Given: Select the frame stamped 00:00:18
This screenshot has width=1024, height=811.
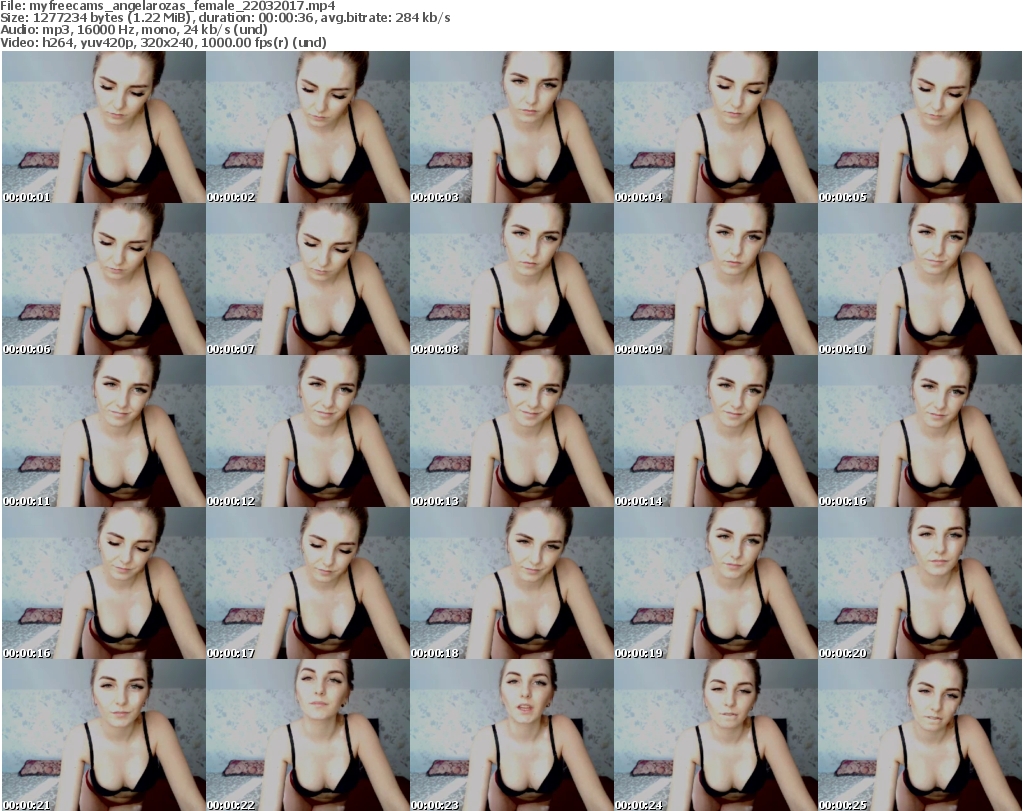Looking at the screenshot, I should (512, 583).
